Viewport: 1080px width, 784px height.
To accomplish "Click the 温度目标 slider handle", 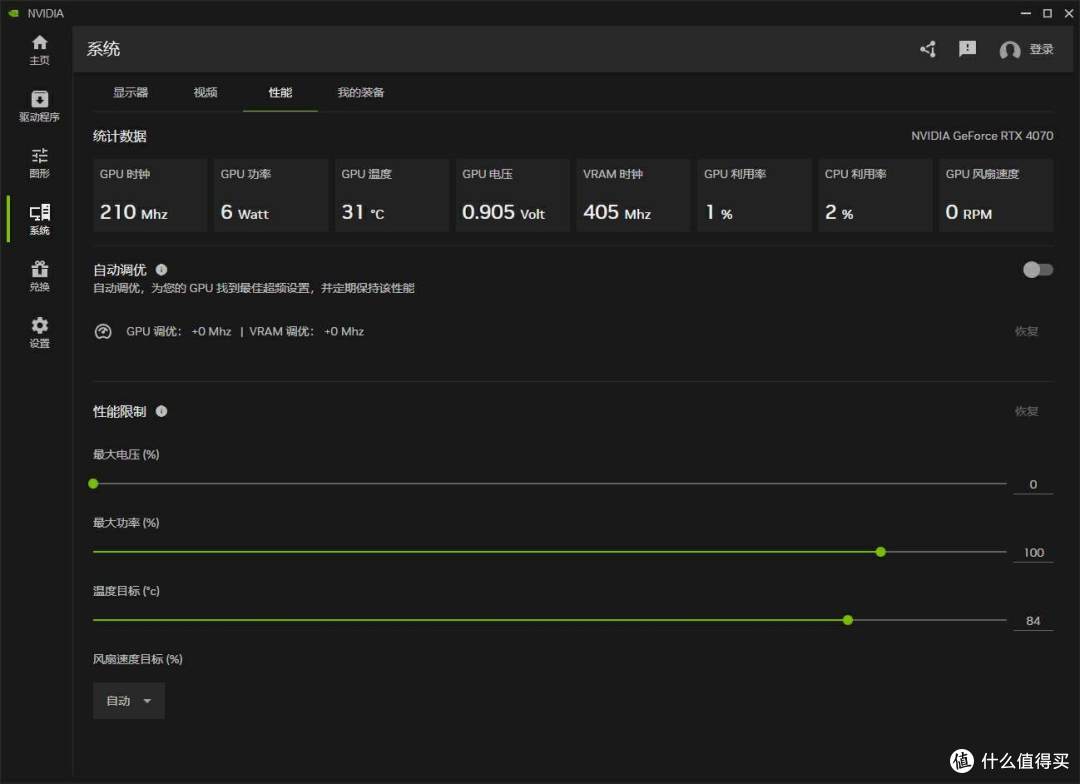I will (x=848, y=620).
